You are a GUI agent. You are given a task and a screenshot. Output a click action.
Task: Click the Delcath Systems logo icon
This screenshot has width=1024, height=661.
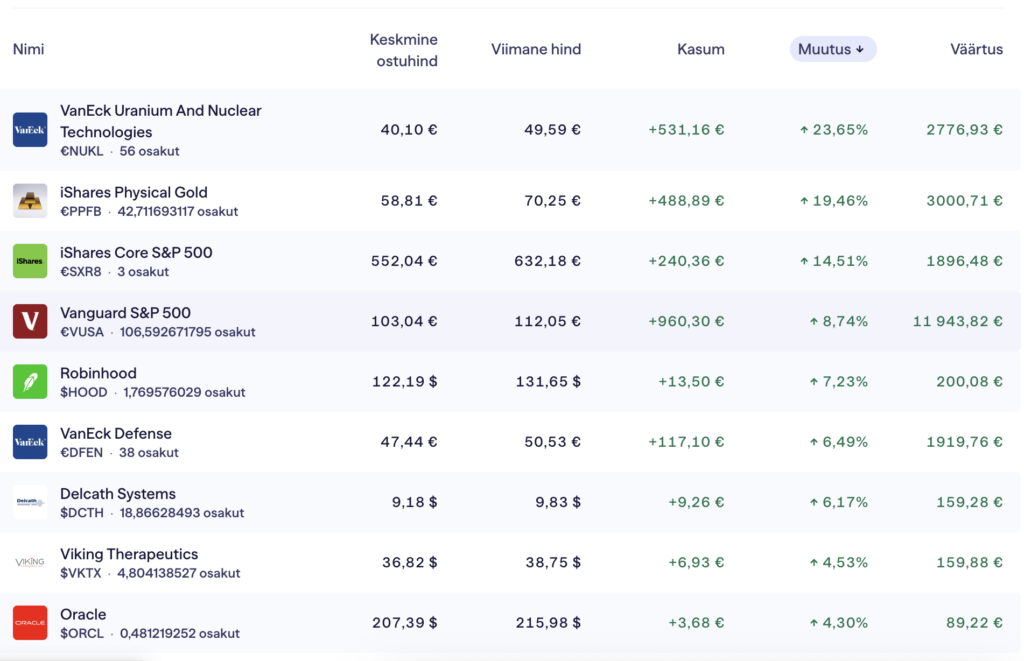[30, 502]
